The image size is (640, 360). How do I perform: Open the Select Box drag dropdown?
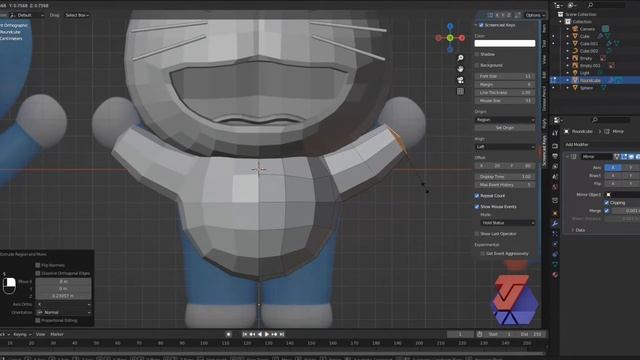[x=77, y=15]
